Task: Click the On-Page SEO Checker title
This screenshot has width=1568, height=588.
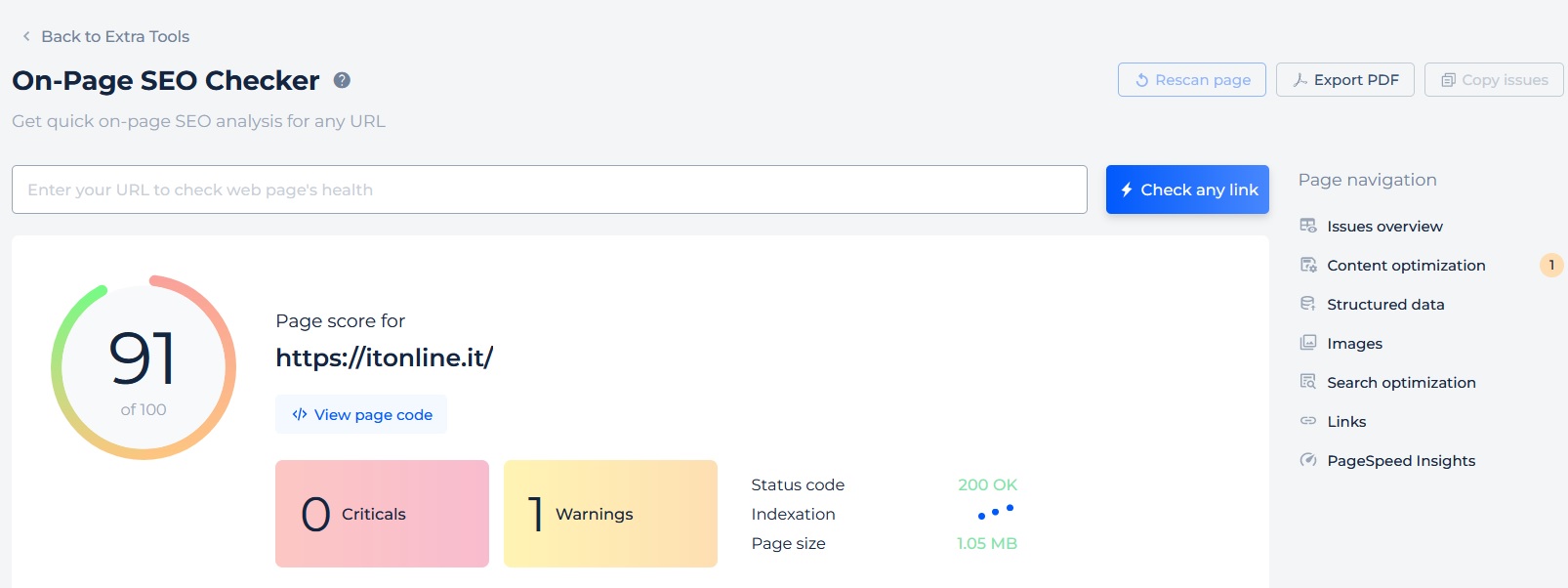Action: pyautogui.click(x=166, y=80)
